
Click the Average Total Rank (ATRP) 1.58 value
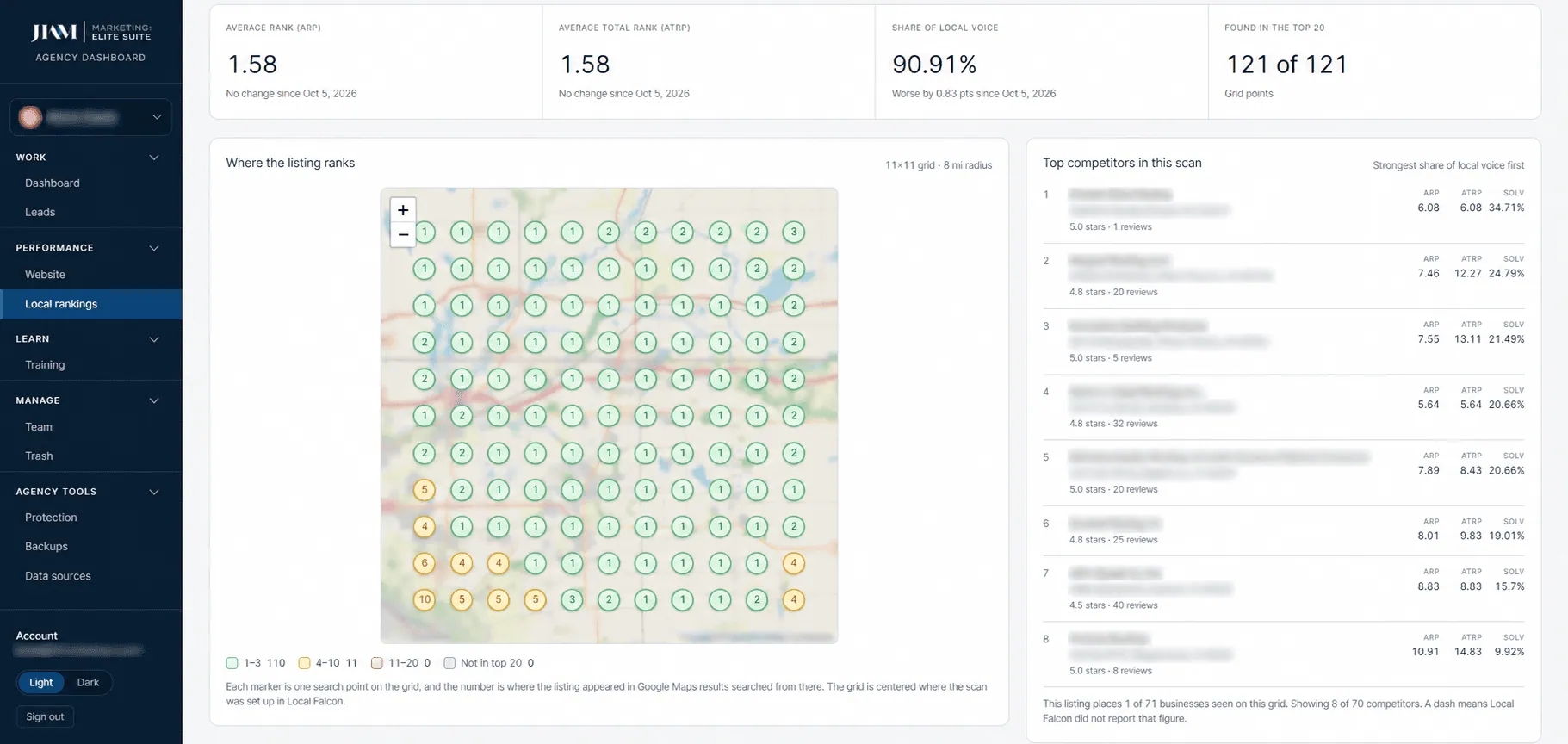(x=585, y=65)
